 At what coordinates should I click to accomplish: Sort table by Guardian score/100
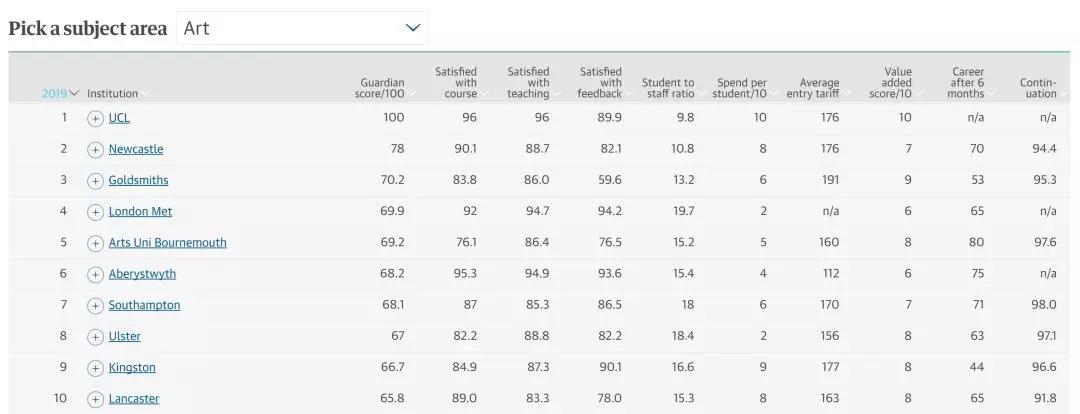tap(380, 88)
